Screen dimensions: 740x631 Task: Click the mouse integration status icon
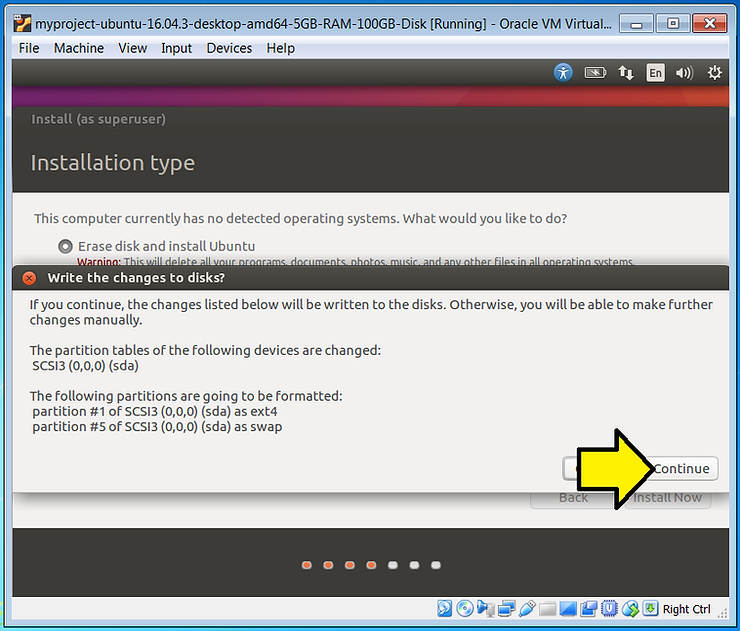pyautogui.click(x=630, y=609)
